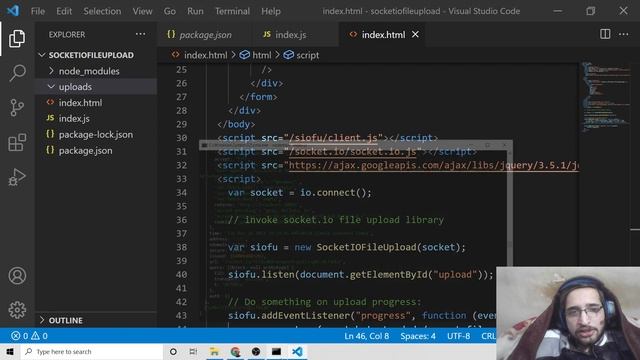The height and width of the screenshot is (360, 640).
Task: Open the Accounts menu icon
Action: [17, 276]
